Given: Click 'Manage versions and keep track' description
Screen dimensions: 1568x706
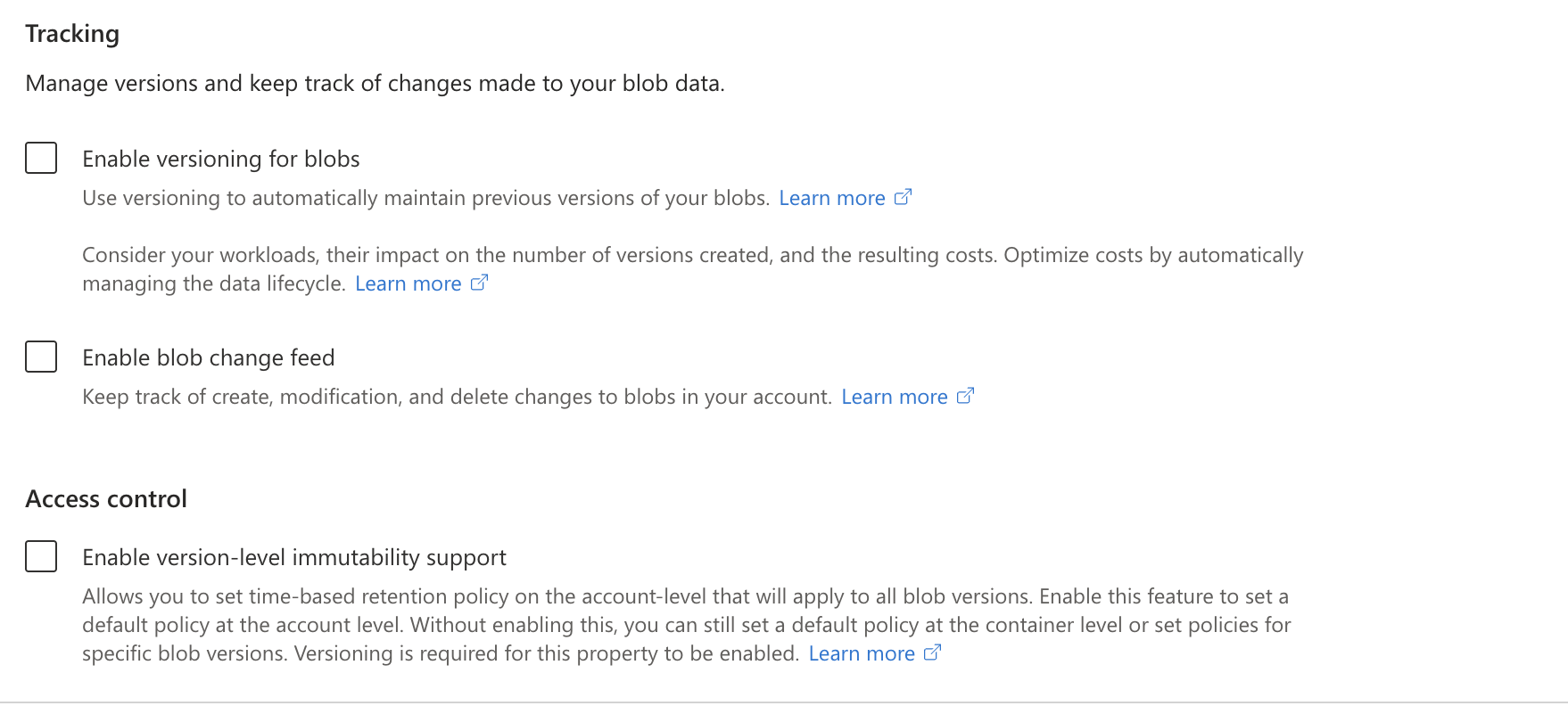Looking at the screenshot, I should coord(375,83).
